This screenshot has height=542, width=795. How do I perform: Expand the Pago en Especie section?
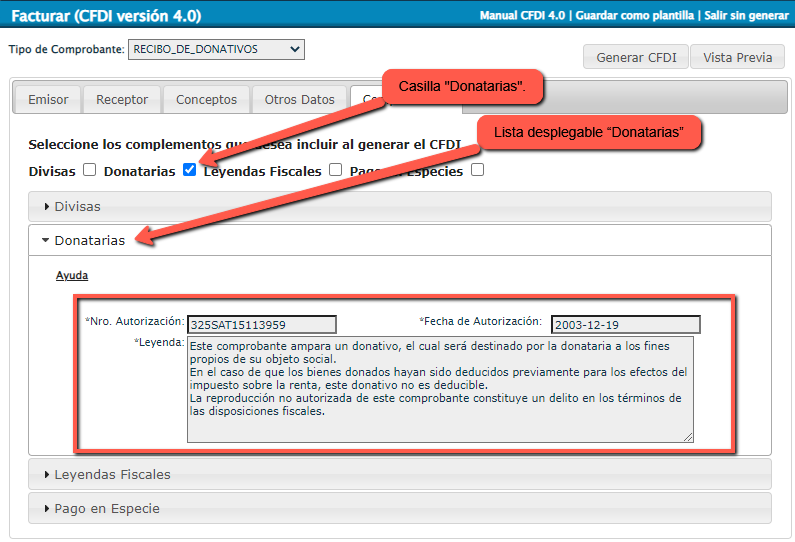tap(106, 508)
